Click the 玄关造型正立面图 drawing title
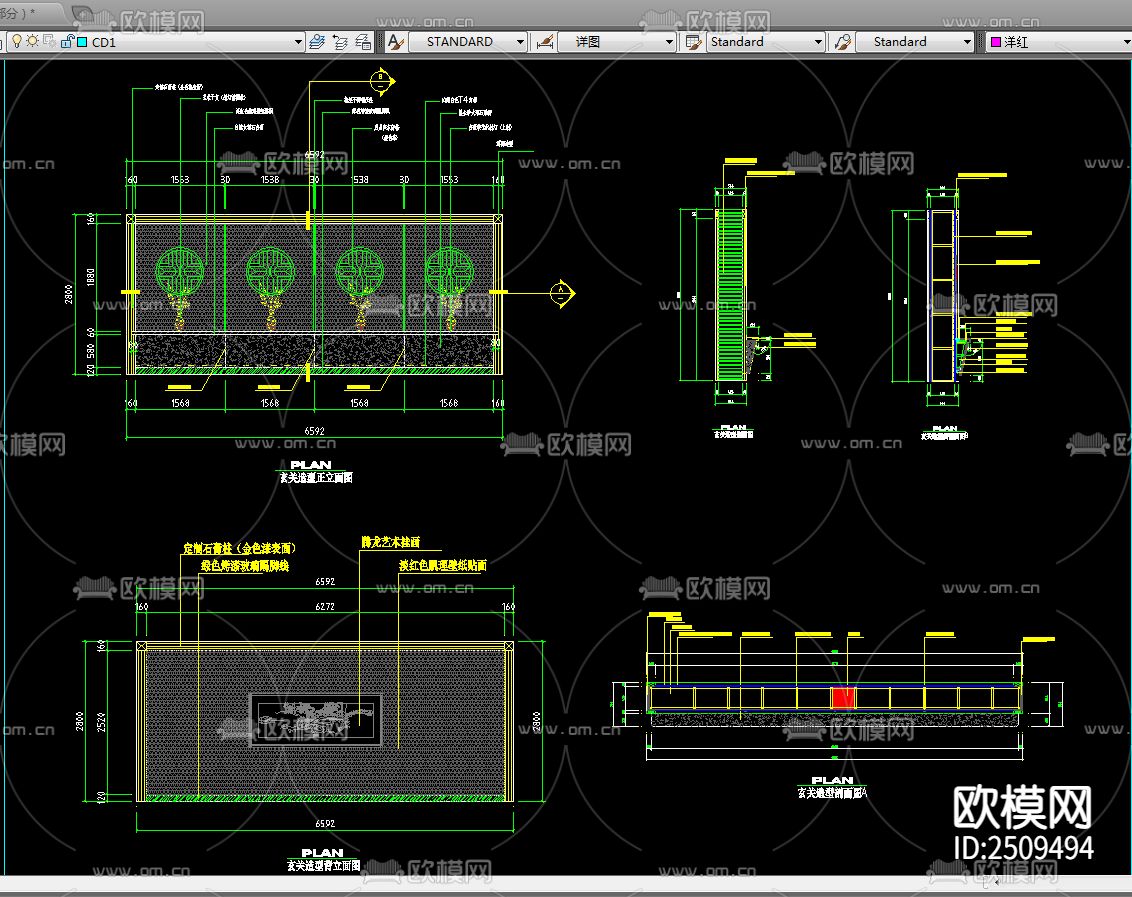1132x897 pixels. coord(315,477)
